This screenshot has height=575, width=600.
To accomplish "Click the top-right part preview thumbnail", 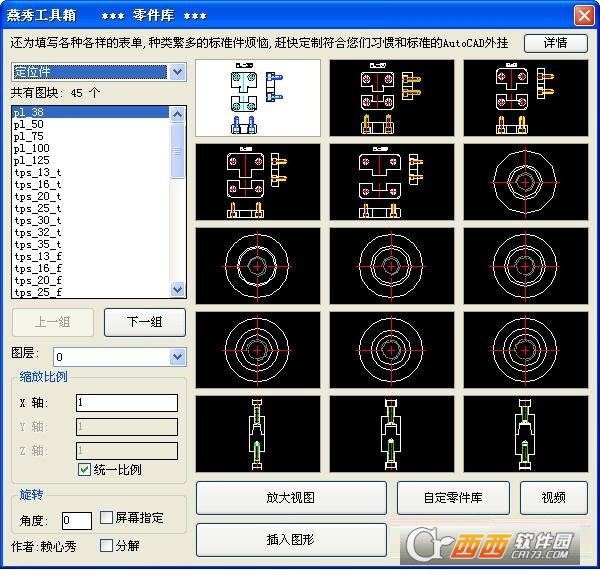I will click(x=525, y=97).
